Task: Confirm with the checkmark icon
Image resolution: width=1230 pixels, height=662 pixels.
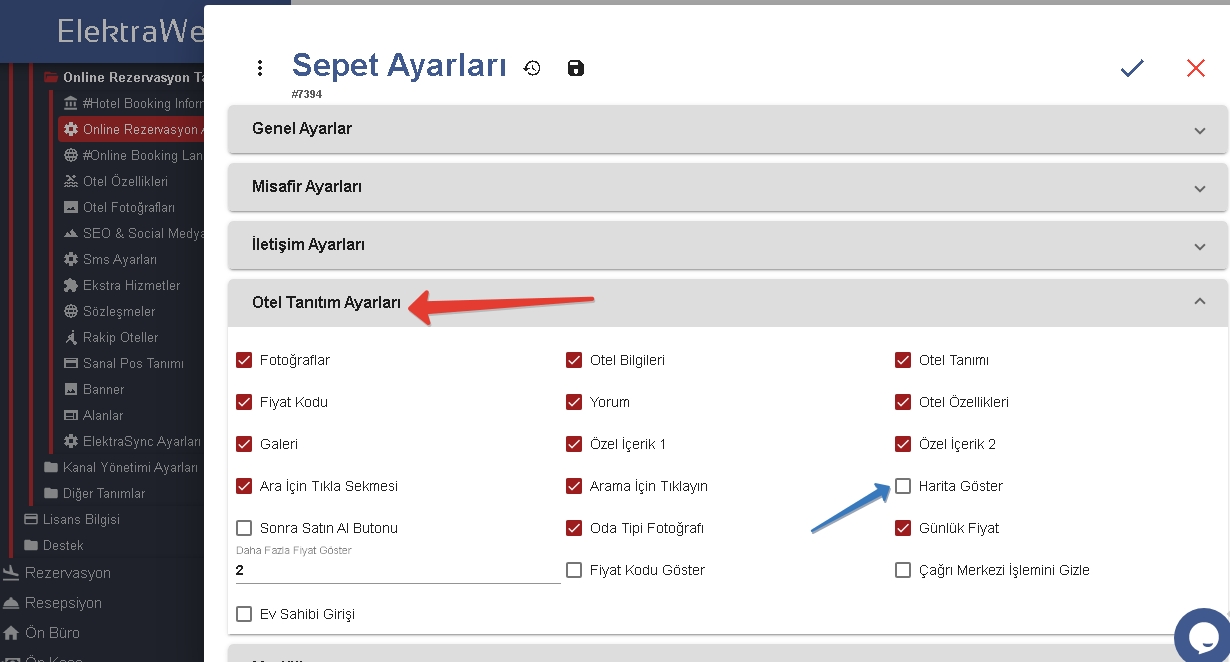Action: point(1131,68)
